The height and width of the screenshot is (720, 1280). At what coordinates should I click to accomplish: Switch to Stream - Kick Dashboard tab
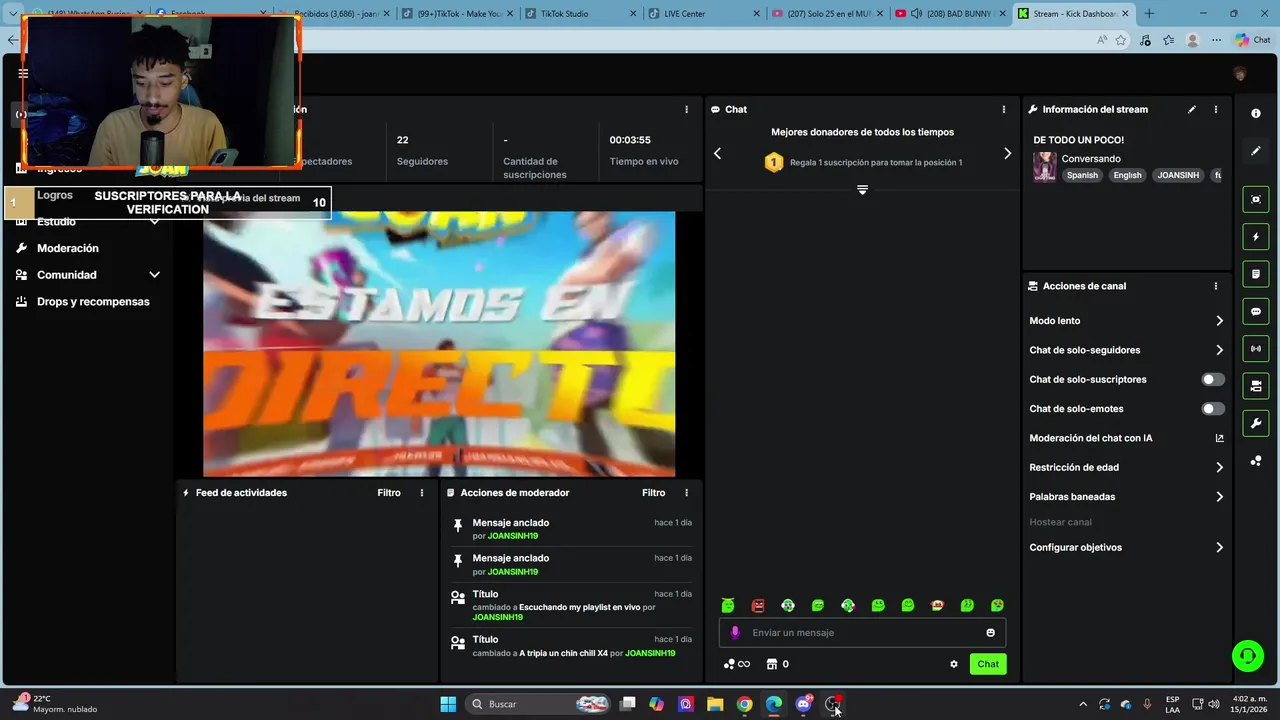click(x=1074, y=14)
